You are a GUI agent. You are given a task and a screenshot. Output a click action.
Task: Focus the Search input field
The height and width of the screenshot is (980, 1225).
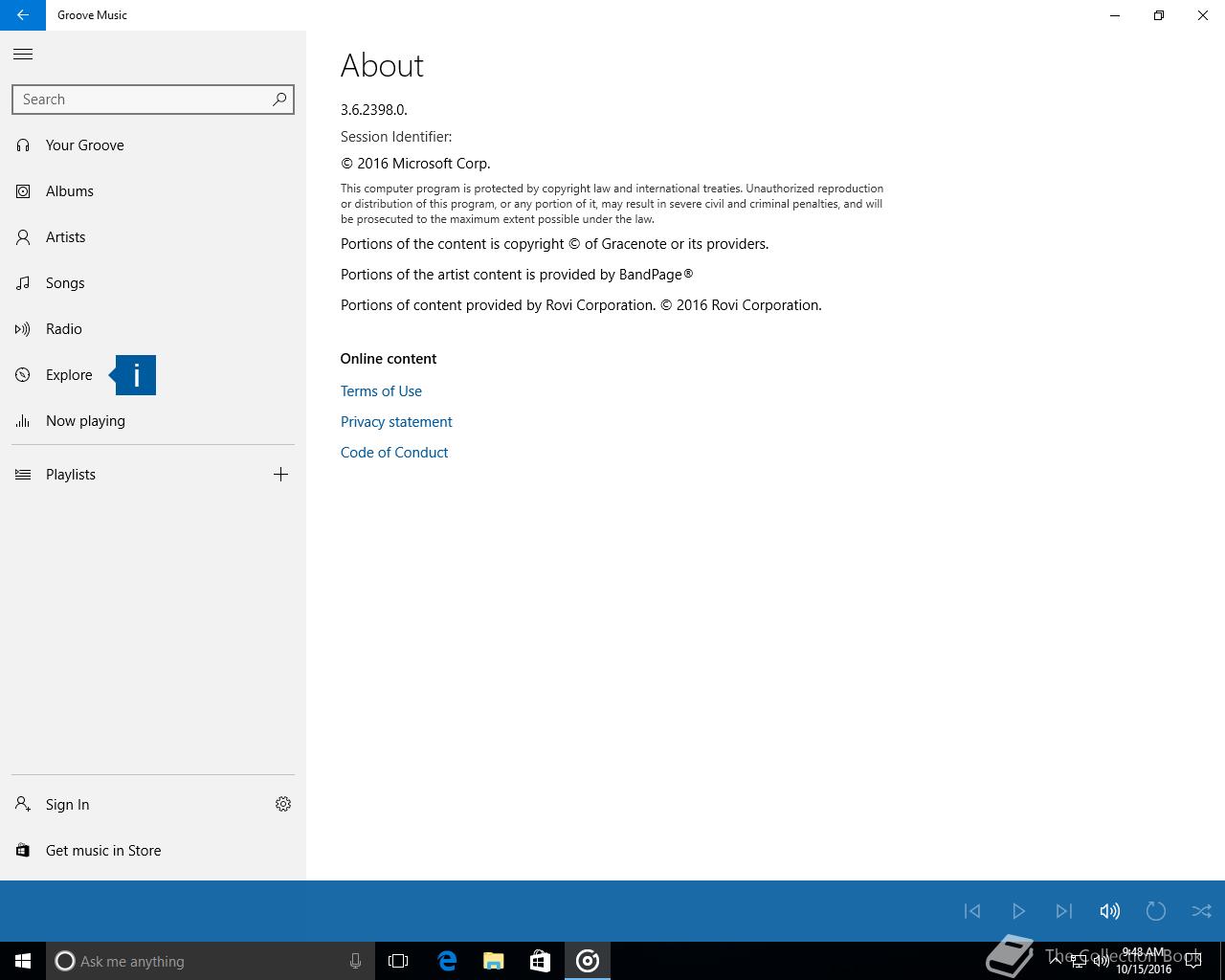point(153,100)
